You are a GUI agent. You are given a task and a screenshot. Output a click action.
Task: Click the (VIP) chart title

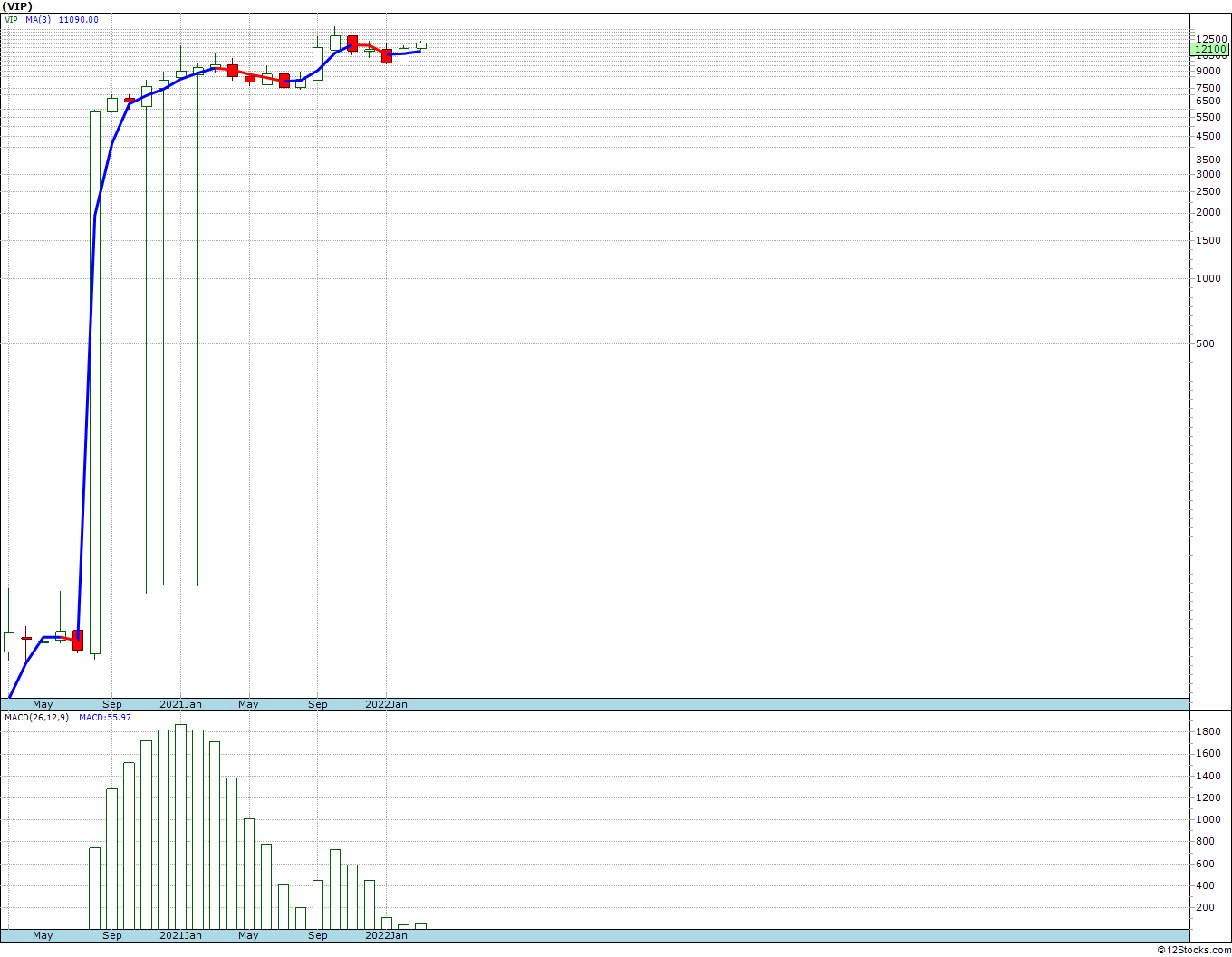point(18,6)
